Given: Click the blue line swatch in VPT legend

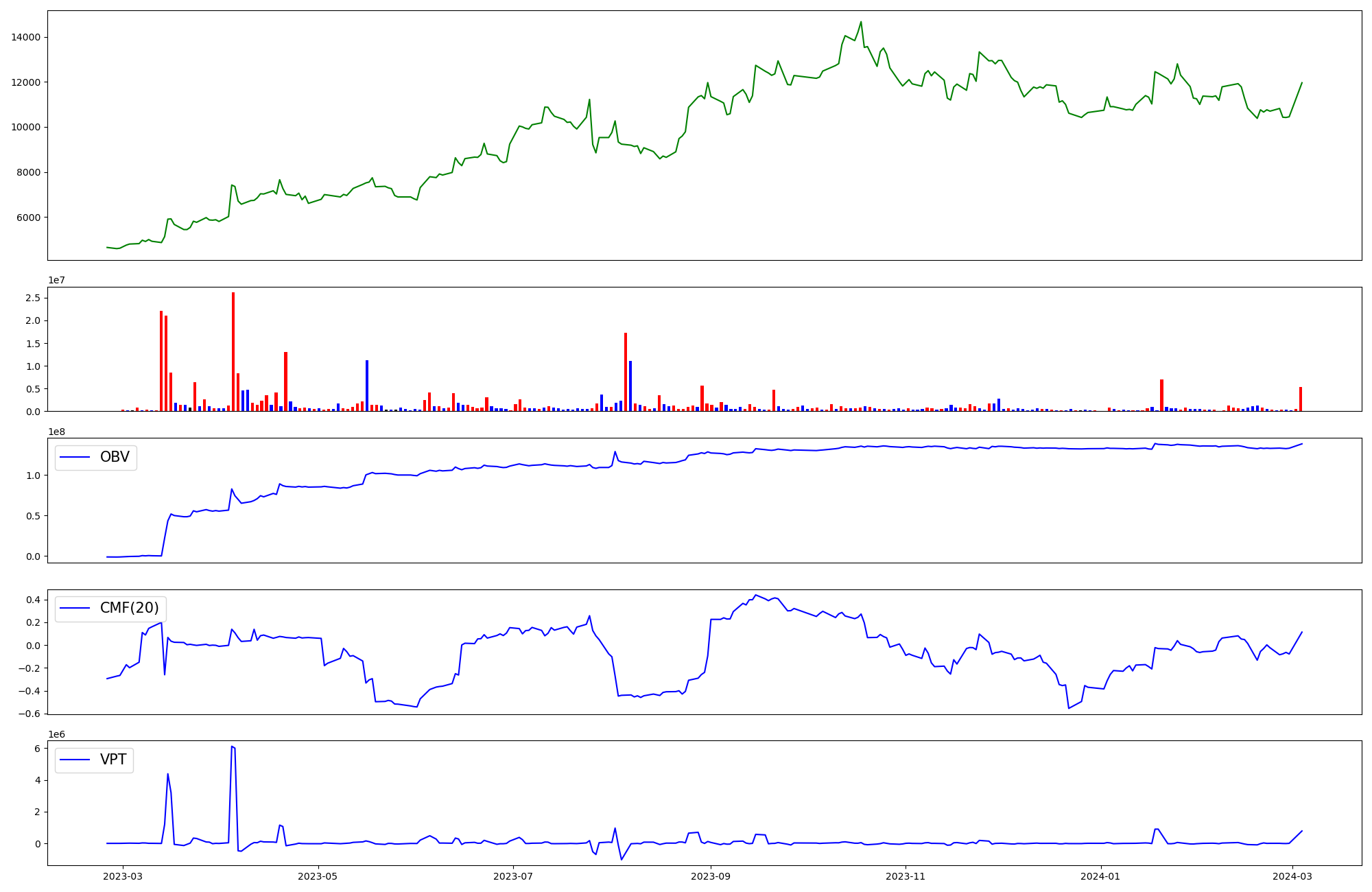Looking at the screenshot, I should [x=75, y=760].
